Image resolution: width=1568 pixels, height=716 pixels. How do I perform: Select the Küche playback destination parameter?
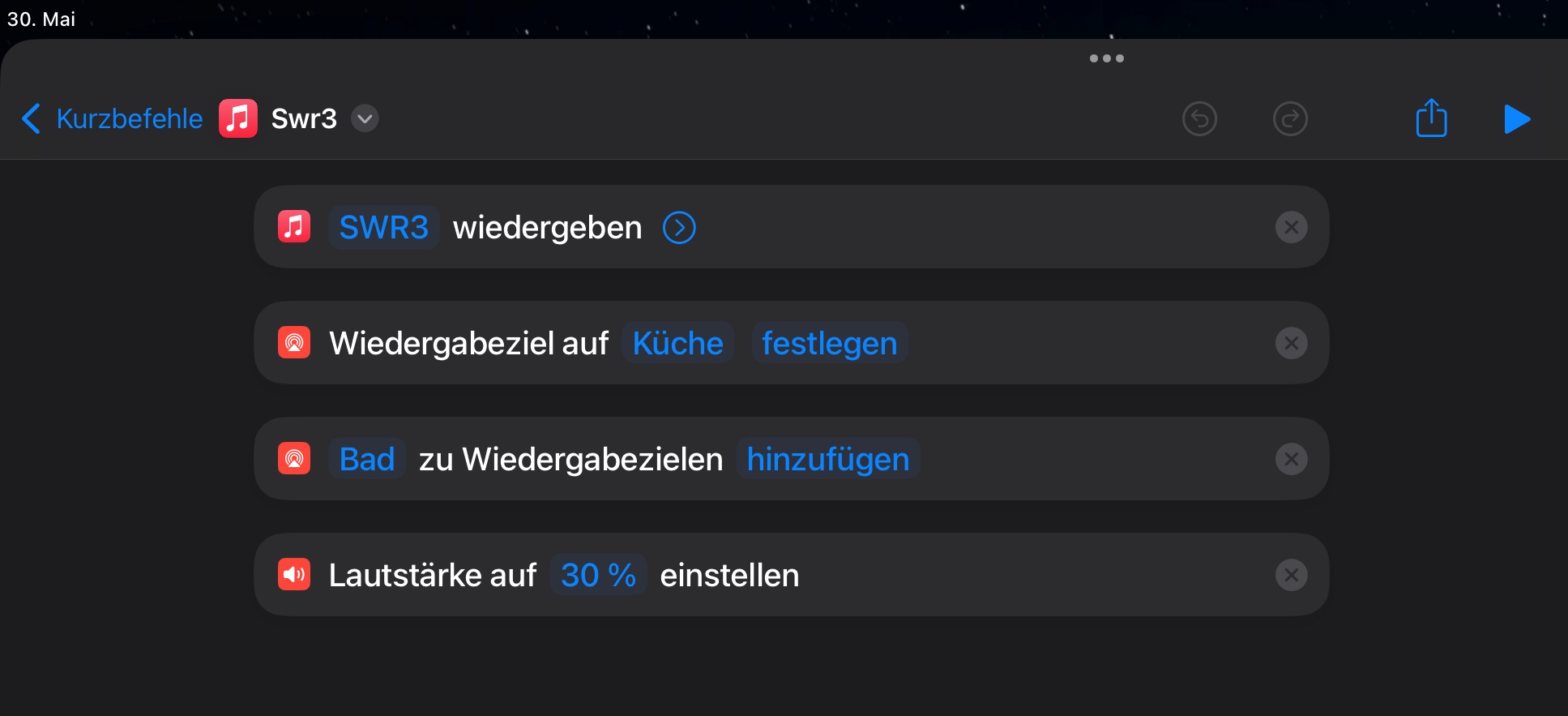pyautogui.click(x=677, y=344)
